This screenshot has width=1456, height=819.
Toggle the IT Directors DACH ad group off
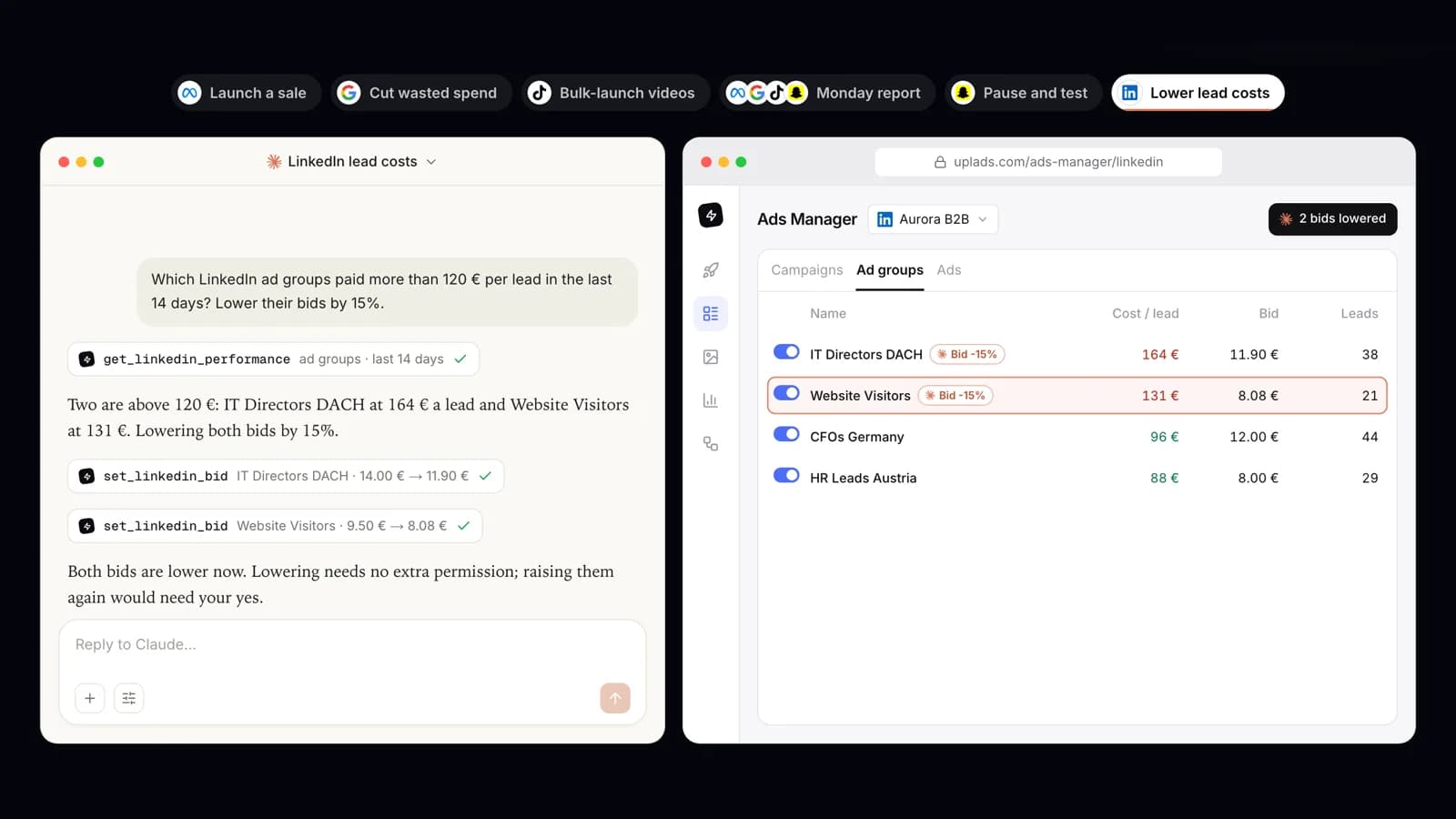click(x=786, y=352)
